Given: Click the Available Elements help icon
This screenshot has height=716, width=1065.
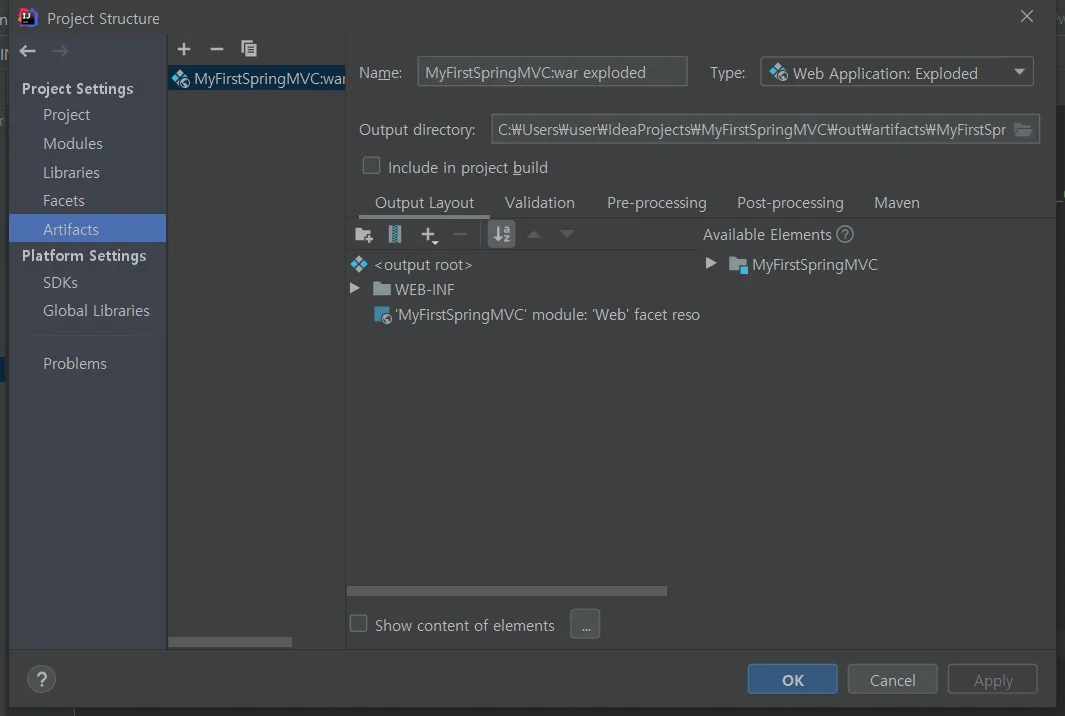Looking at the screenshot, I should click(845, 235).
